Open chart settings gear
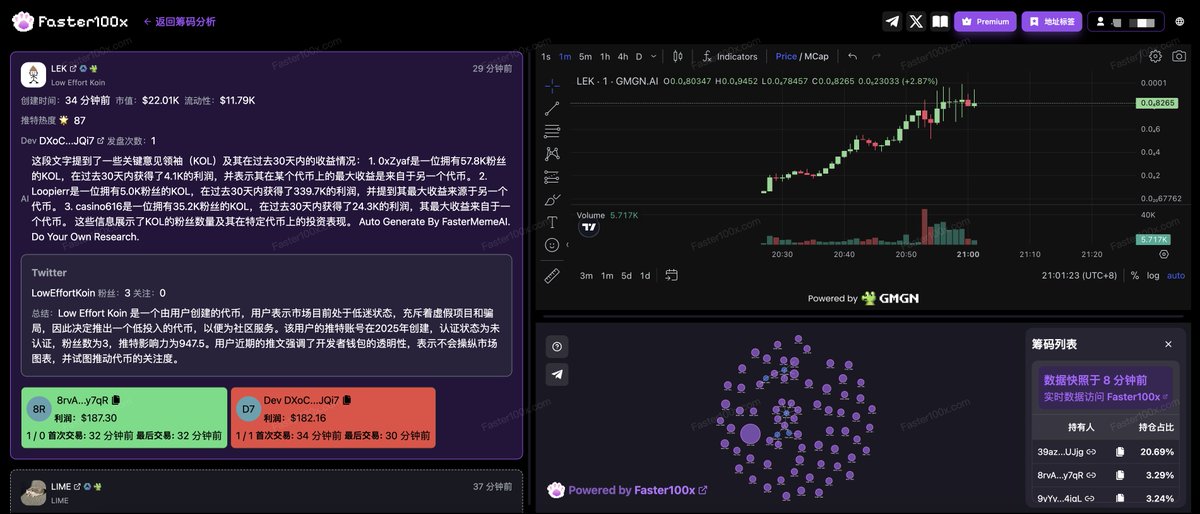Image resolution: width=1200 pixels, height=514 pixels. pos(1155,57)
